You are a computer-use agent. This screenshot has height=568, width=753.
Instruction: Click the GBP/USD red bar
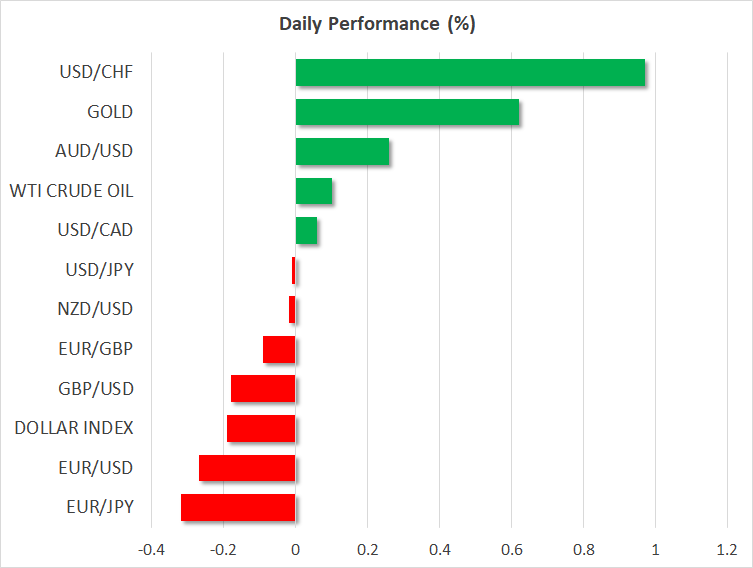tap(263, 389)
